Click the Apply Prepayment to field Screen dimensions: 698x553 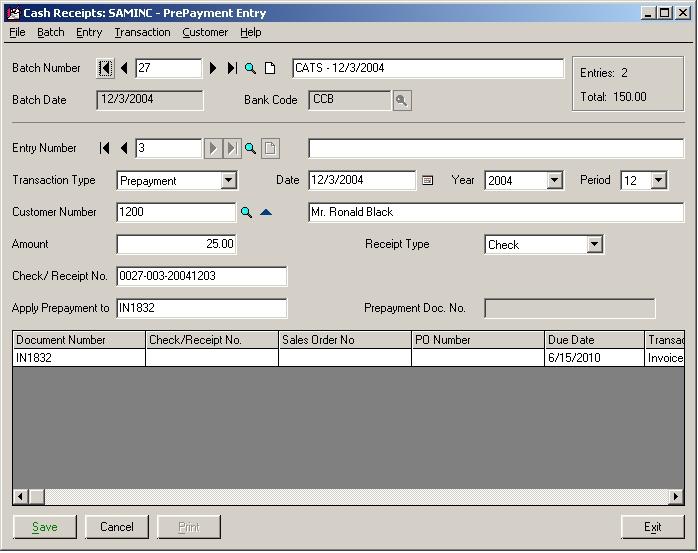201,308
